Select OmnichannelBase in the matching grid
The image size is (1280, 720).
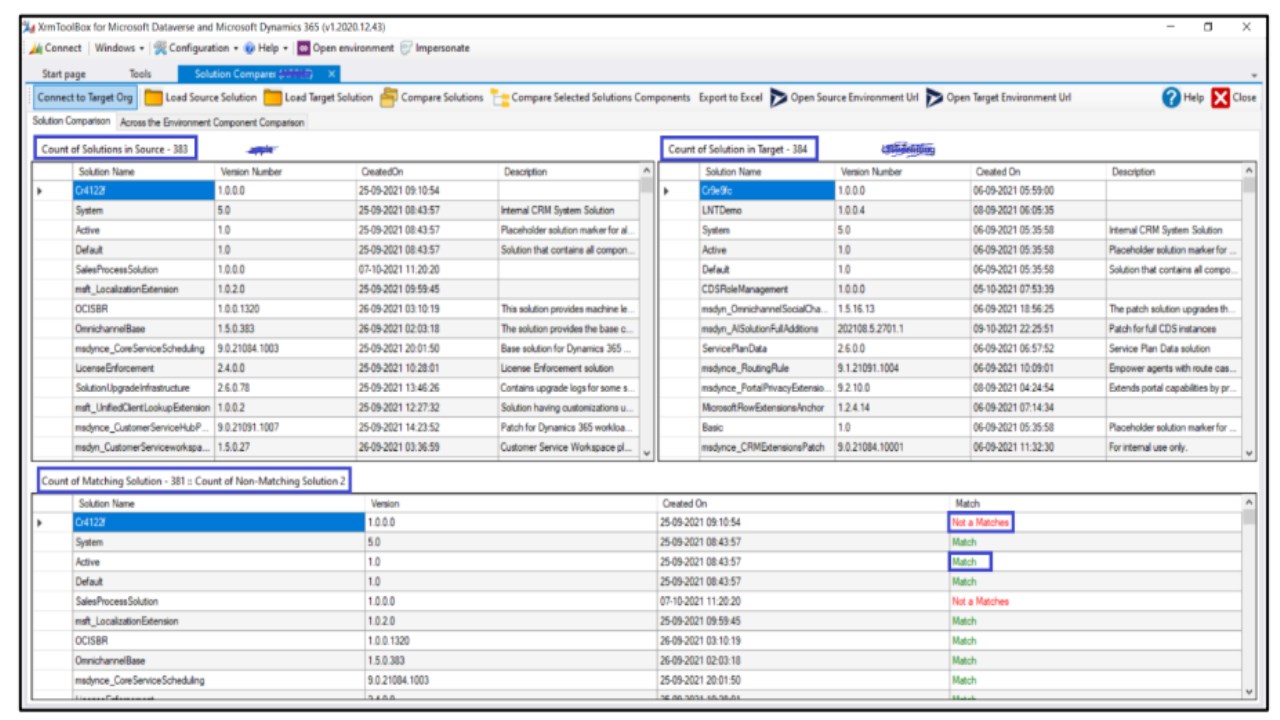click(x=219, y=661)
